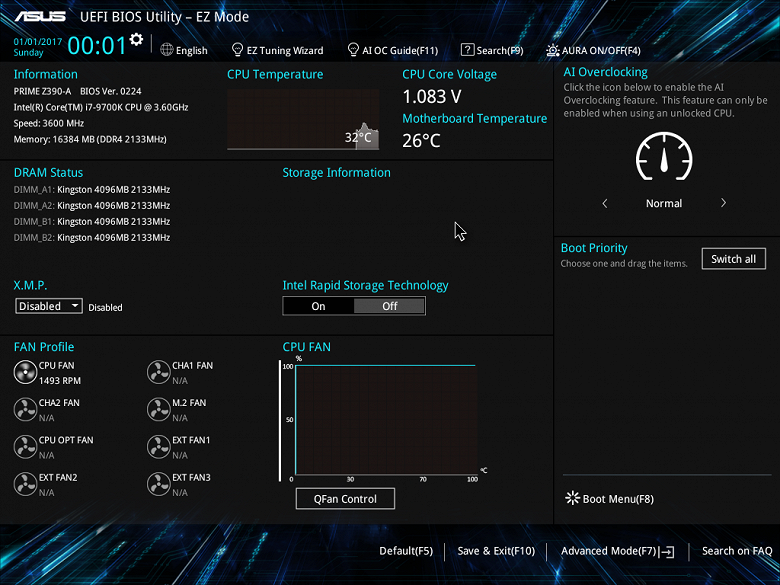Image resolution: width=780 pixels, height=585 pixels.
Task: Open Search on FAQ
Action: click(x=737, y=551)
